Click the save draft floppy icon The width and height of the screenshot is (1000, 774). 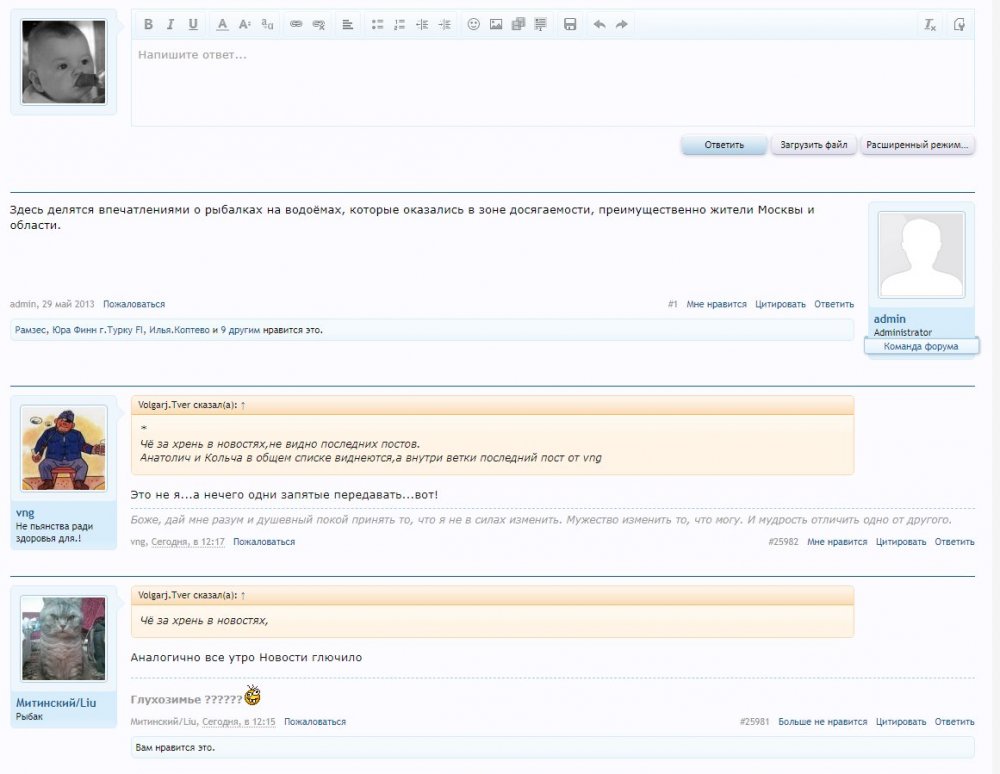click(570, 24)
